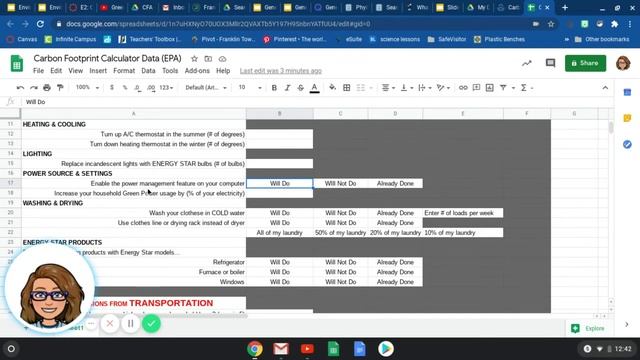The image size is (640, 360).
Task: Open the Functions sigma dropdown
Action: pyautogui.click(x=527, y=88)
